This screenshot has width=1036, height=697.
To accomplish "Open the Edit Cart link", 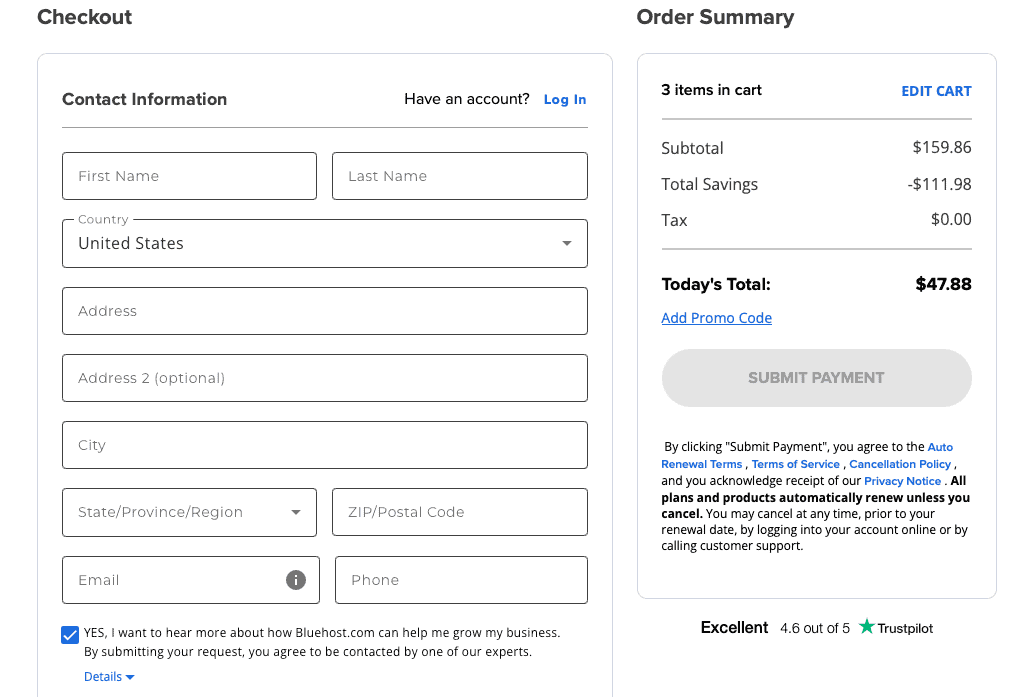I will coord(936,91).
